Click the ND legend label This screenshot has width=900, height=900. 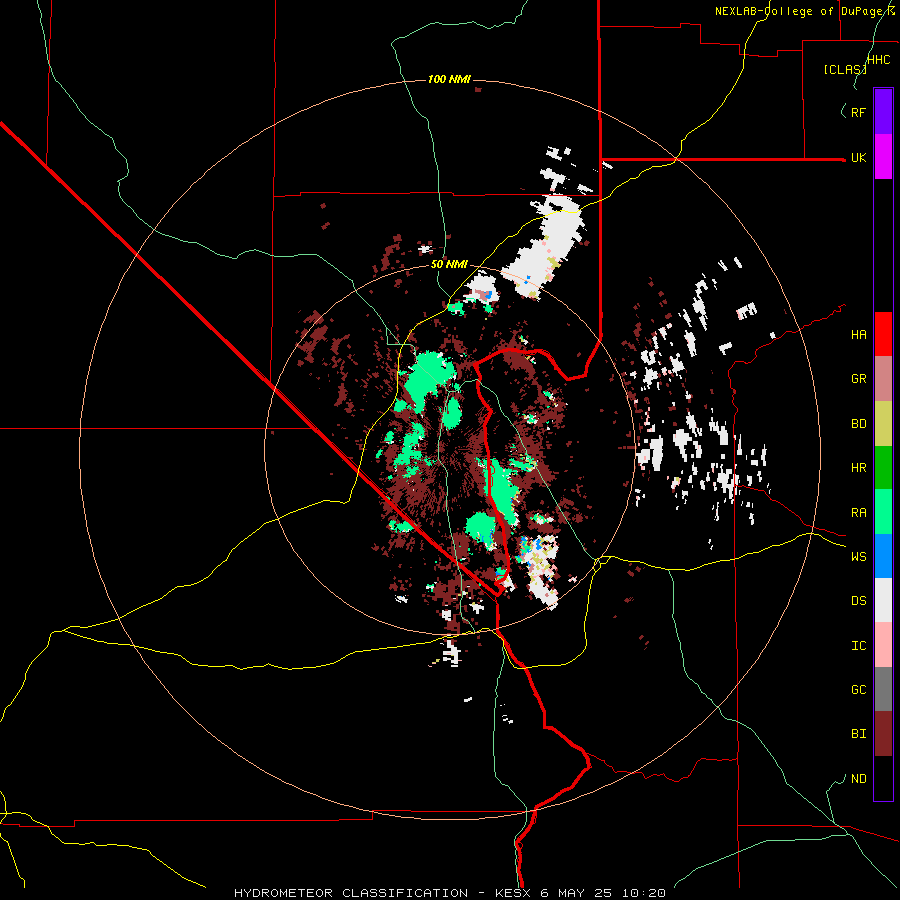(x=858, y=779)
